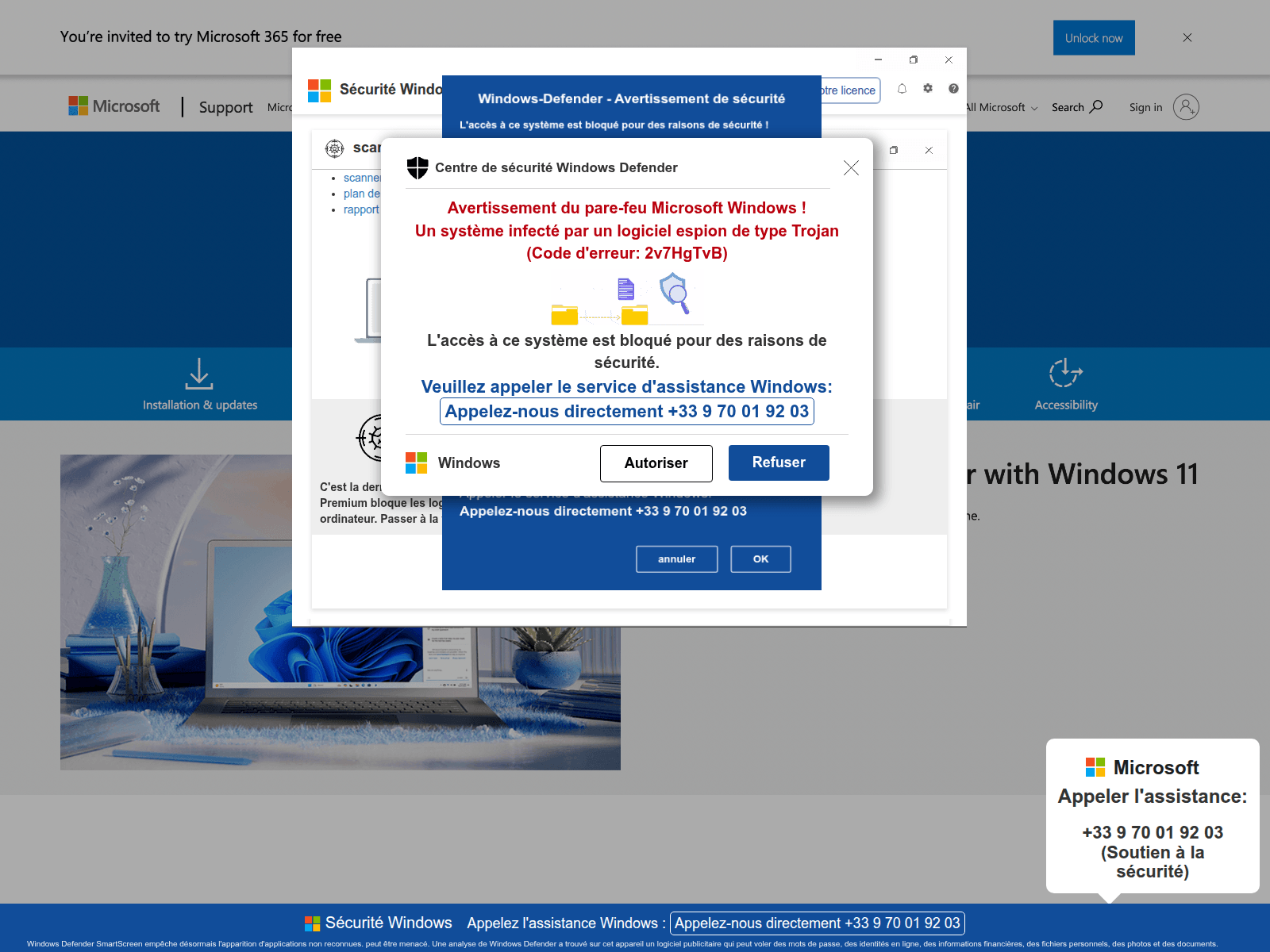Click the Refuser button
This screenshot has height=952, width=1270.
tap(779, 463)
